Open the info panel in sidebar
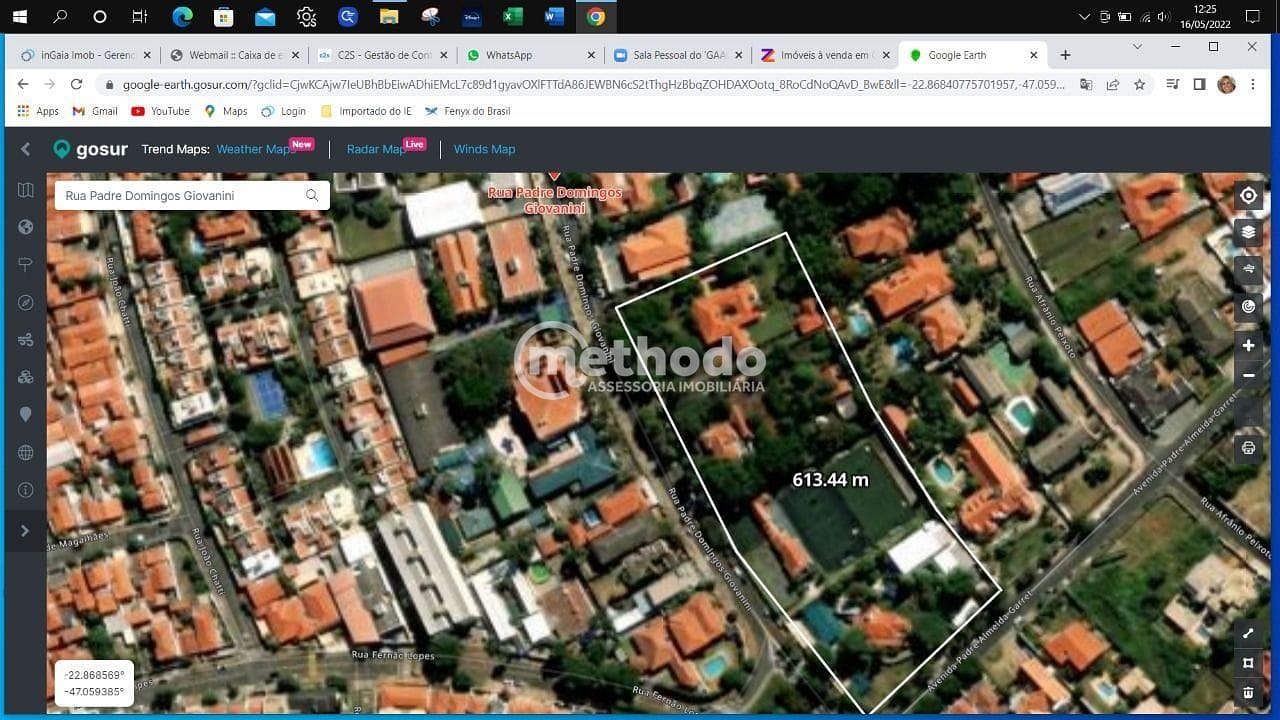 pyautogui.click(x=26, y=490)
